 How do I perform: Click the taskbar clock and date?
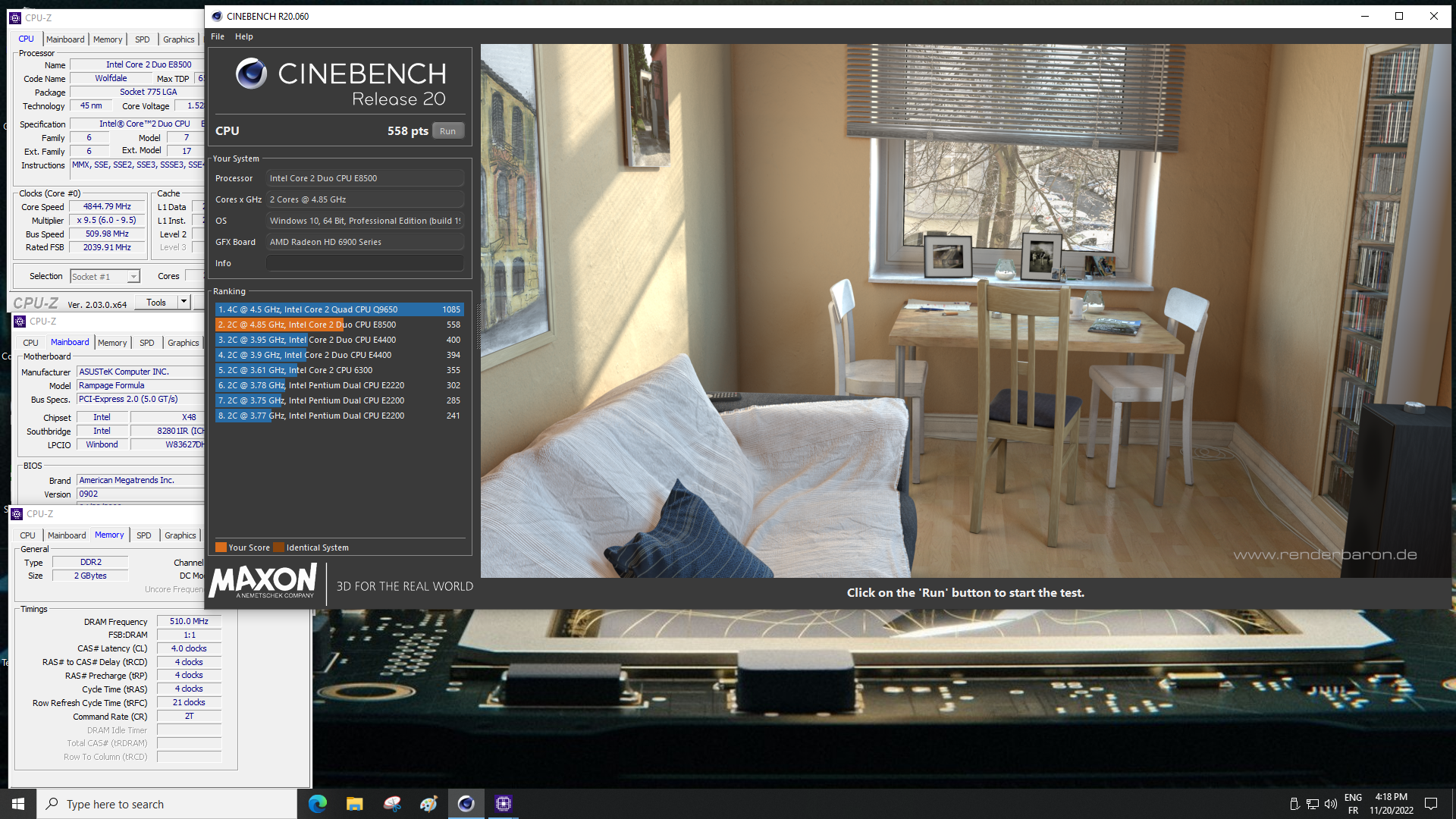[x=1392, y=804]
